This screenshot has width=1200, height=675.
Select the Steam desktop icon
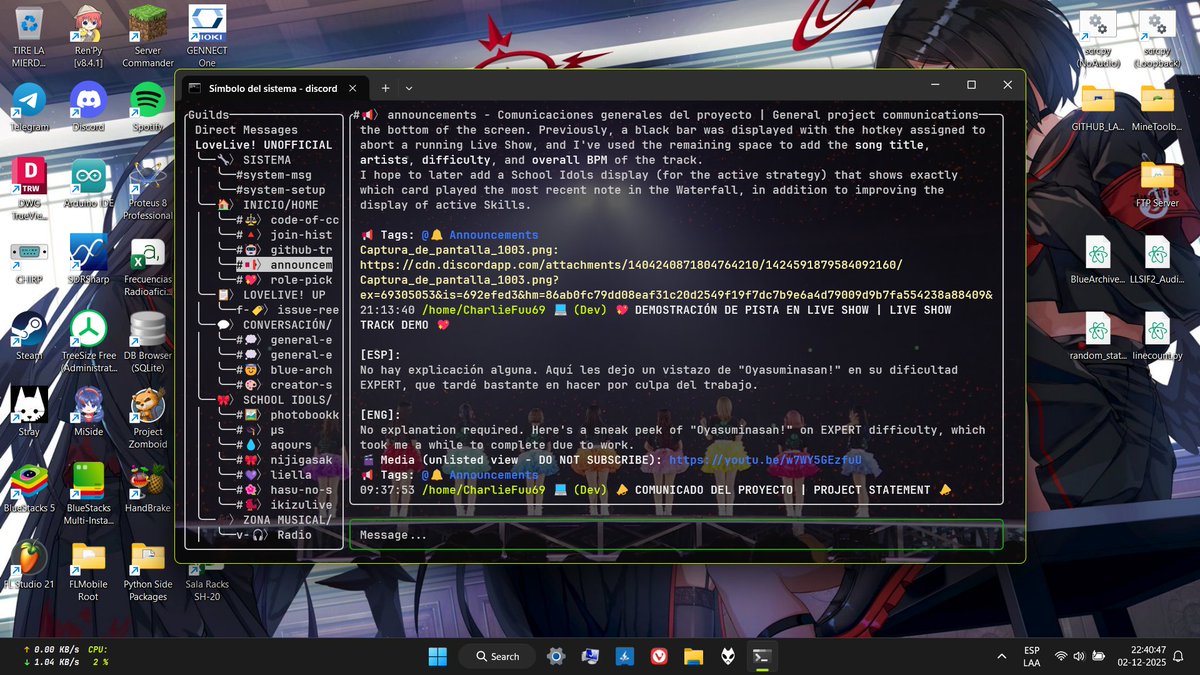pos(29,337)
